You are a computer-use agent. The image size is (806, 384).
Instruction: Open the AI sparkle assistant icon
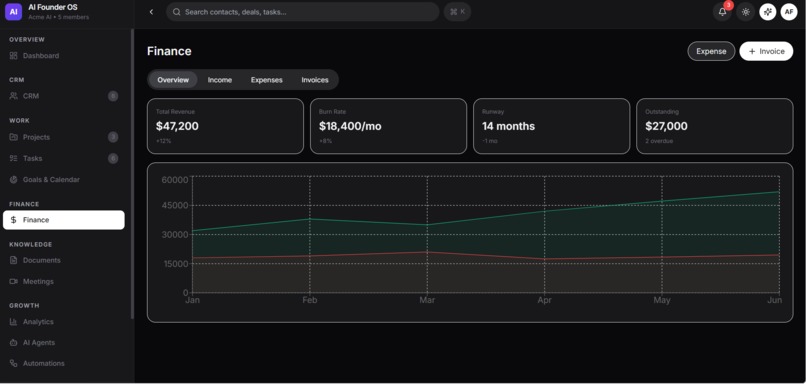(767, 12)
